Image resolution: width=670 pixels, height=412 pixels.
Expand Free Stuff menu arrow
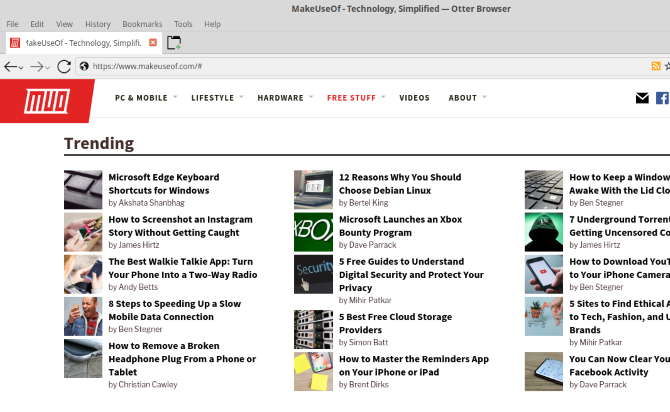[383, 97]
